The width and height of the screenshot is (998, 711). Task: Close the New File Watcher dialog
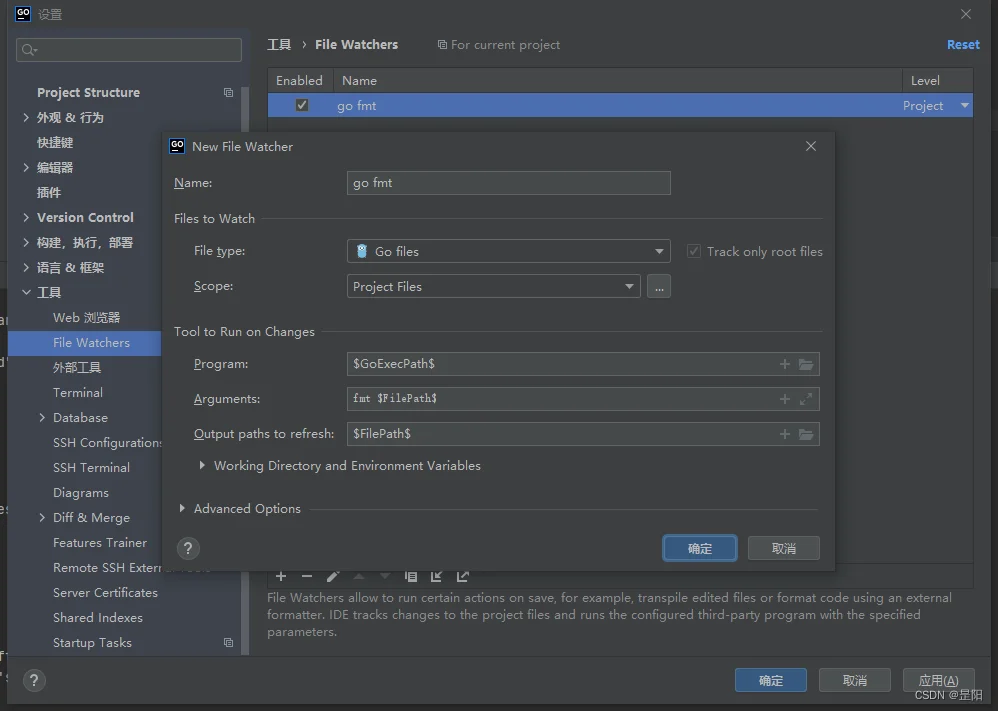[x=811, y=146]
